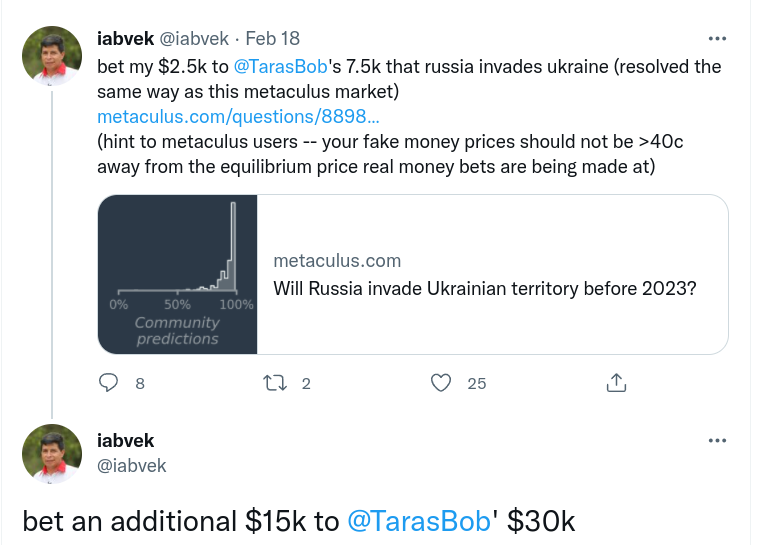Open the Community predictions chart thumbnail
Image resolution: width=763 pixels, height=545 pixels.
[x=178, y=274]
